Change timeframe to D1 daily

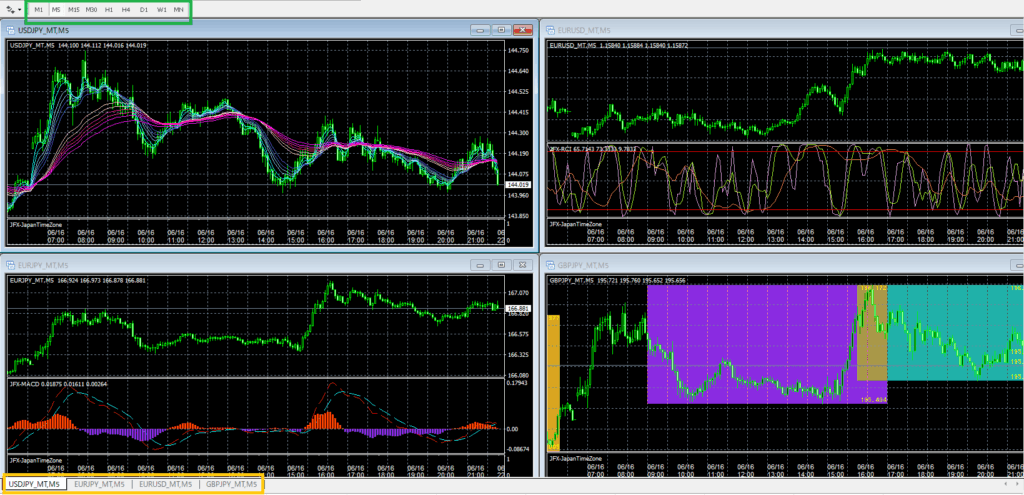144,10
